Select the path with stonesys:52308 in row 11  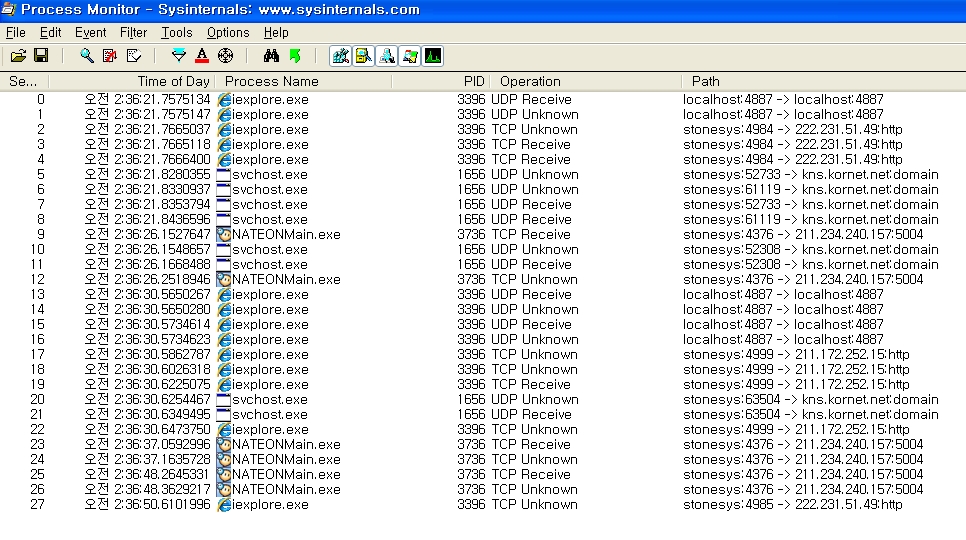[x=811, y=265]
